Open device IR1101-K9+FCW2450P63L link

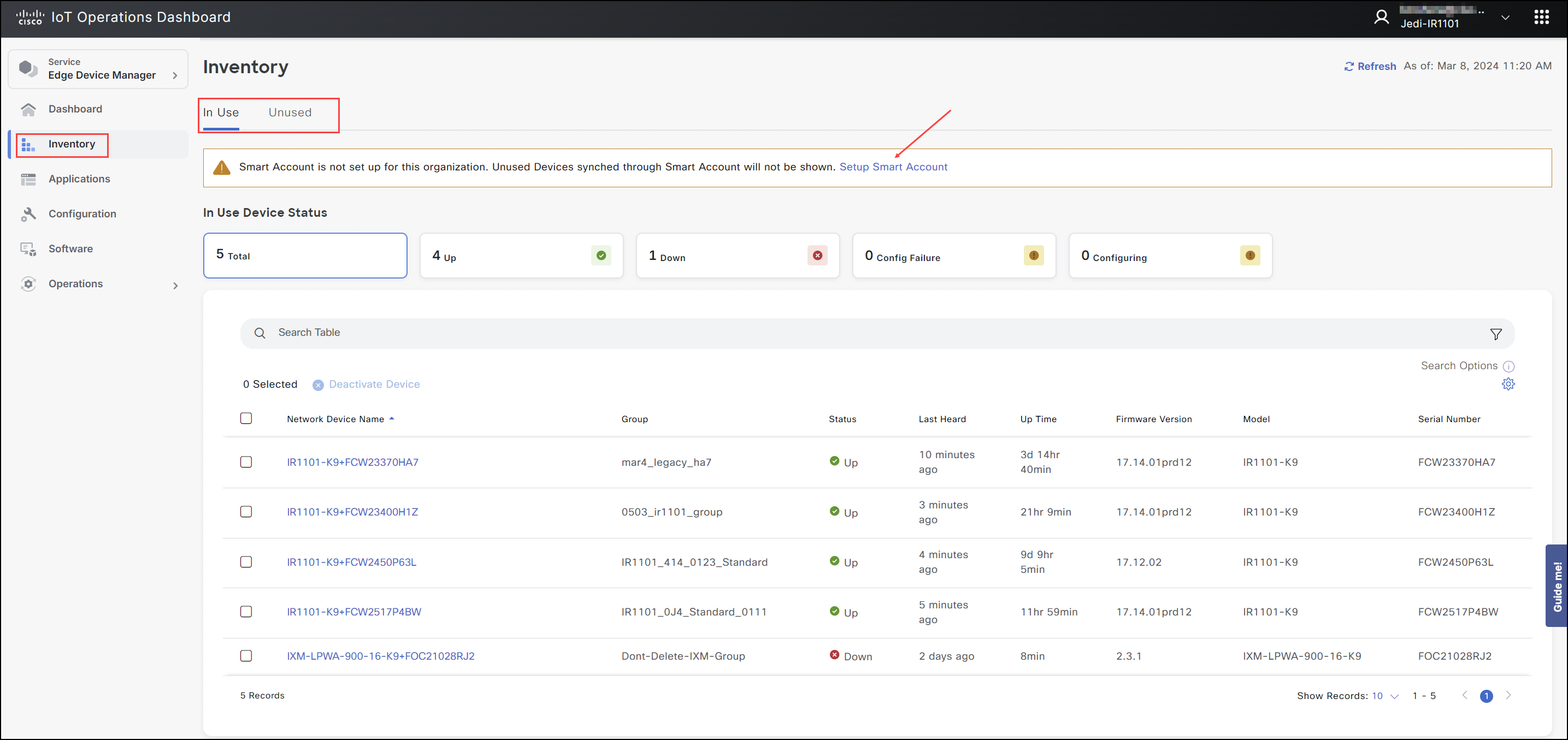pyautogui.click(x=351, y=563)
